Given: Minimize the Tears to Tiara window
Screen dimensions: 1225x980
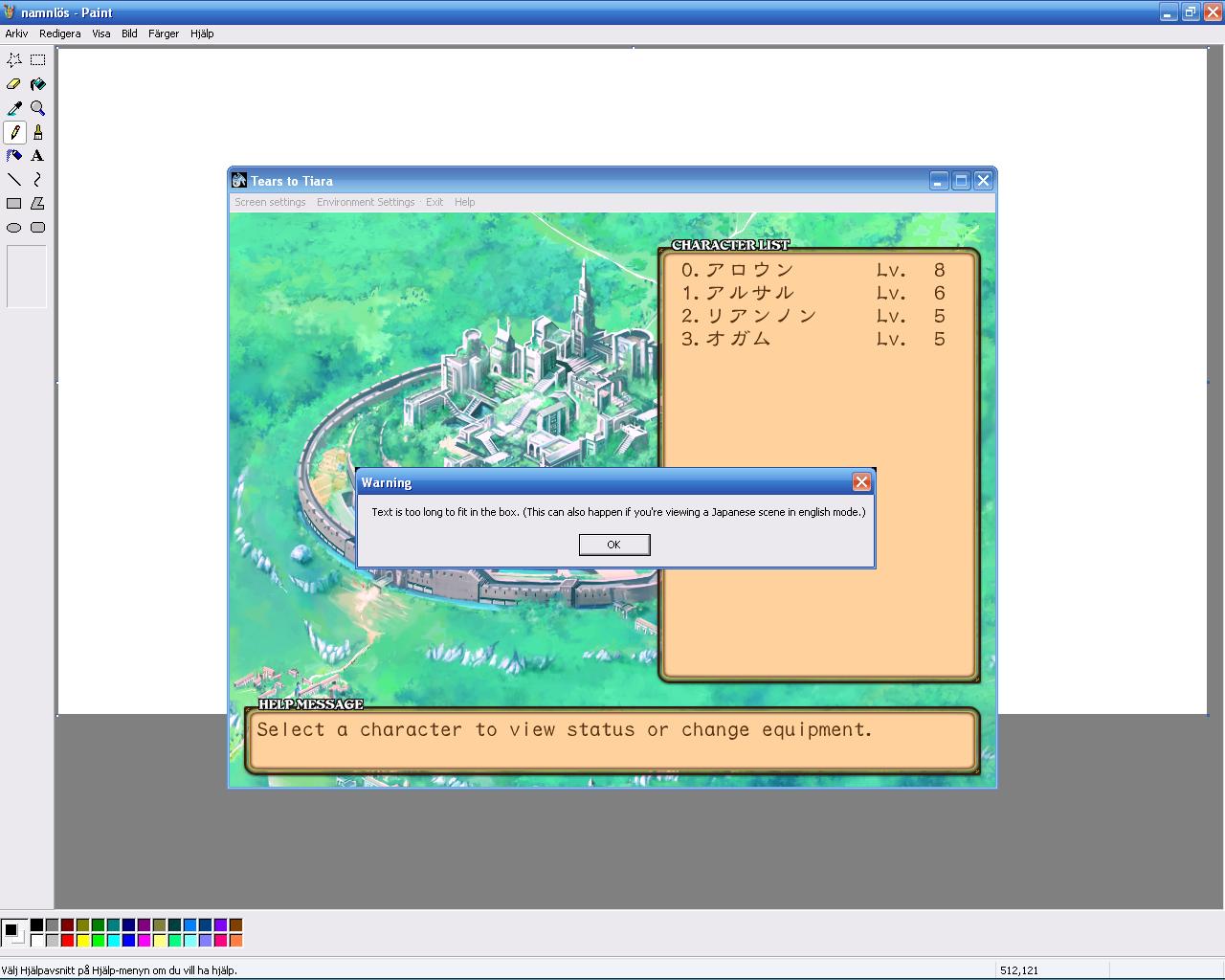Looking at the screenshot, I should [939, 180].
